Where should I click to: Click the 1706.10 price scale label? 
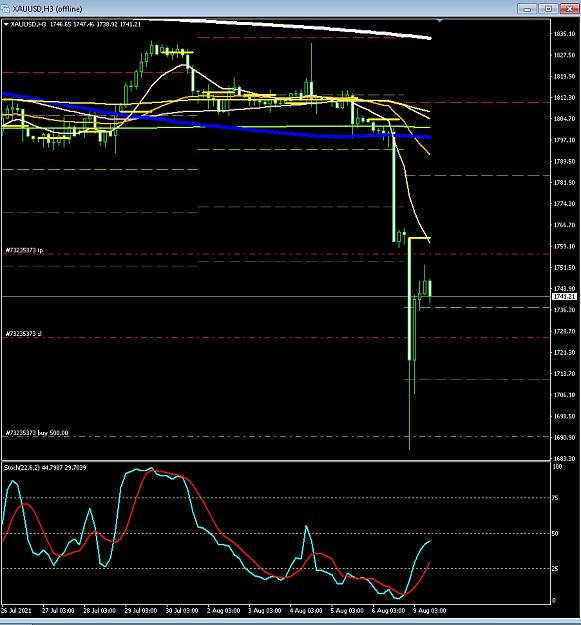(x=564, y=395)
